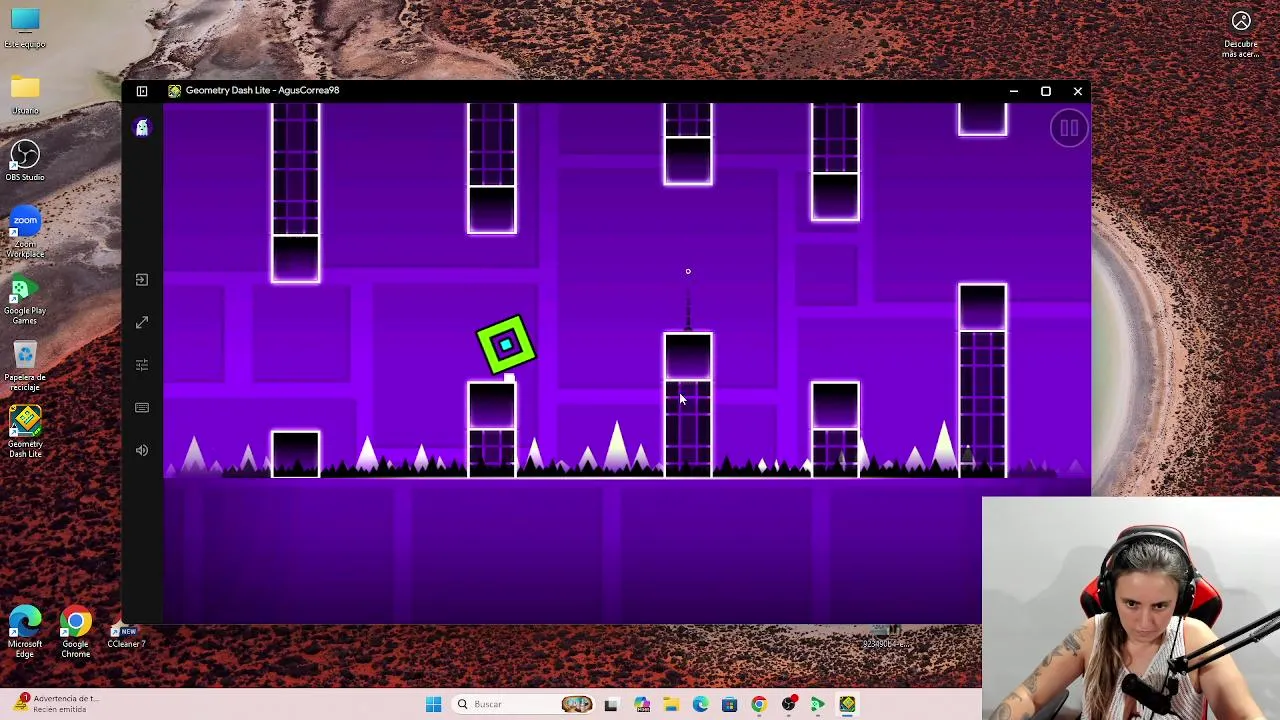Open Microsoft Edge from taskbar
The image size is (1280, 720).
click(700, 704)
